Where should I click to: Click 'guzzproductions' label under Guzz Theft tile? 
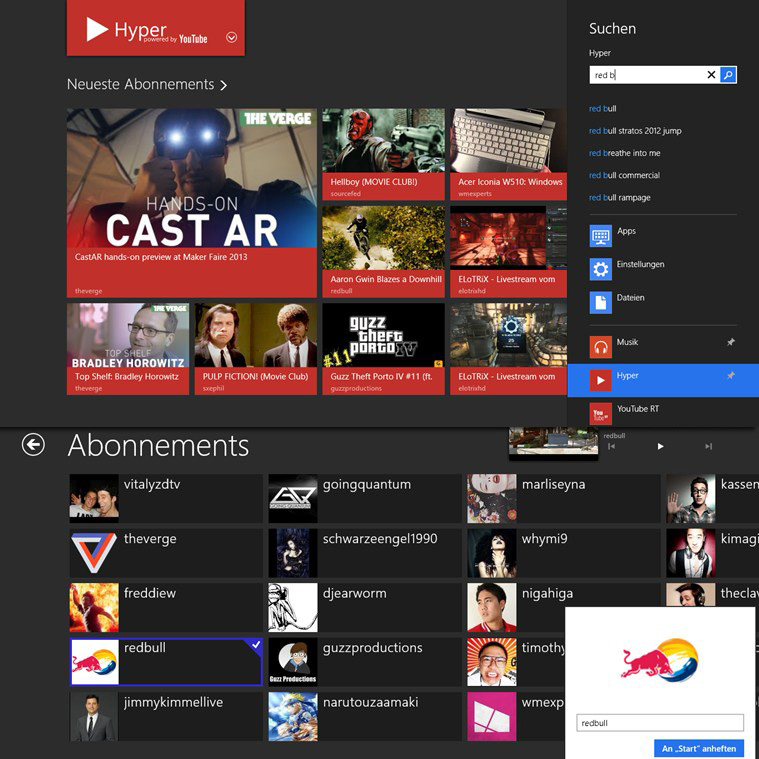(x=356, y=388)
